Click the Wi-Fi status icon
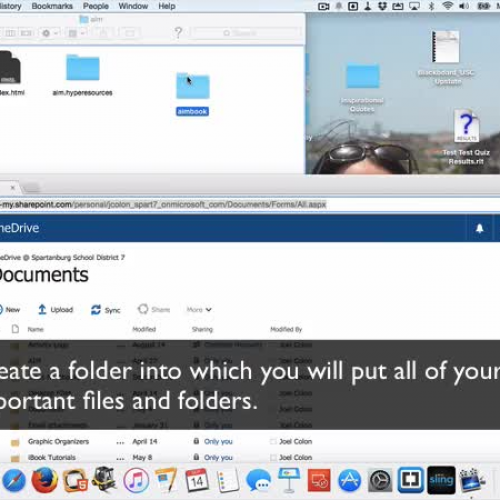The image size is (500, 500). (448, 6)
